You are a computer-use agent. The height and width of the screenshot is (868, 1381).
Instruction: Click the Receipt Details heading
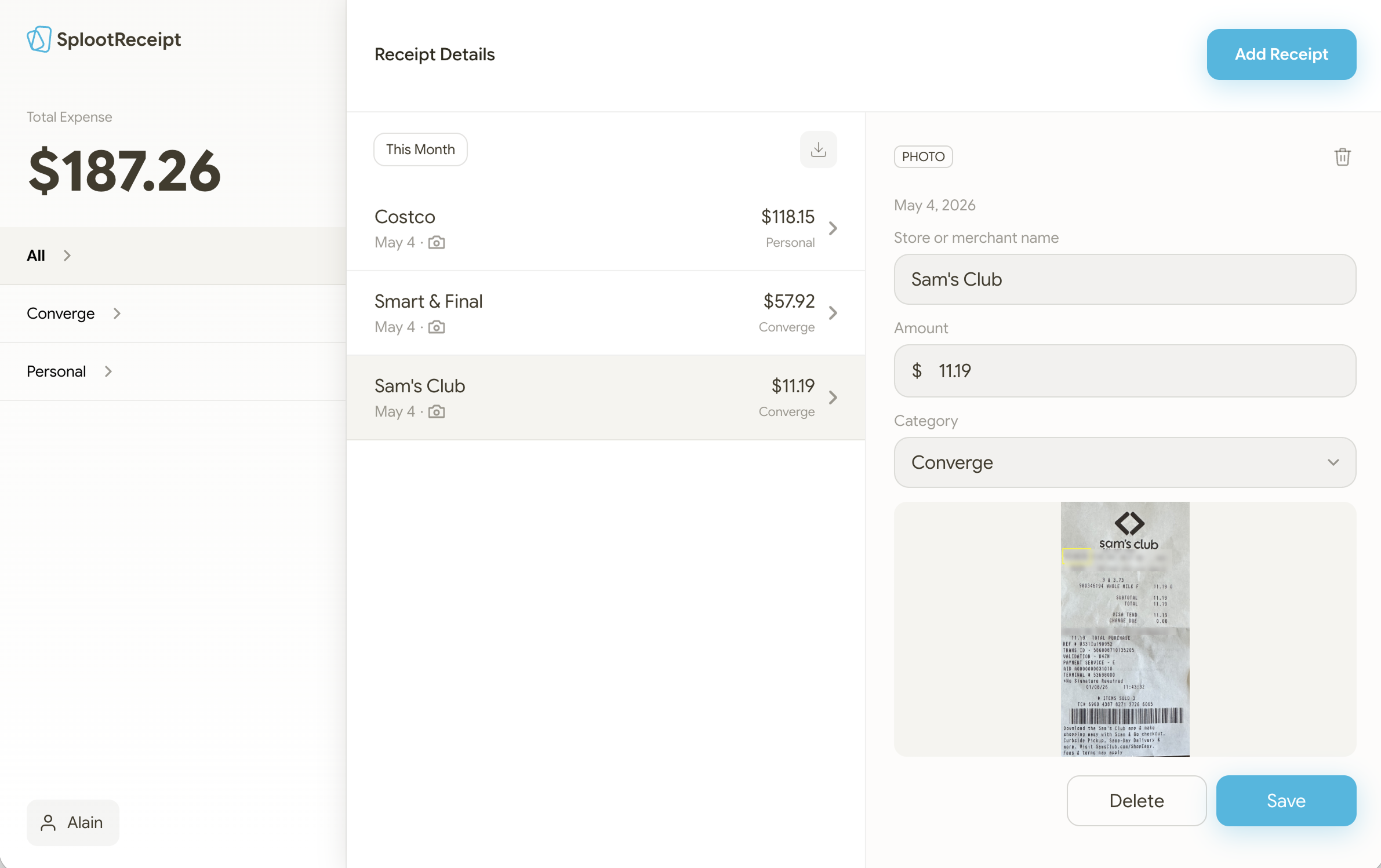[x=435, y=54]
